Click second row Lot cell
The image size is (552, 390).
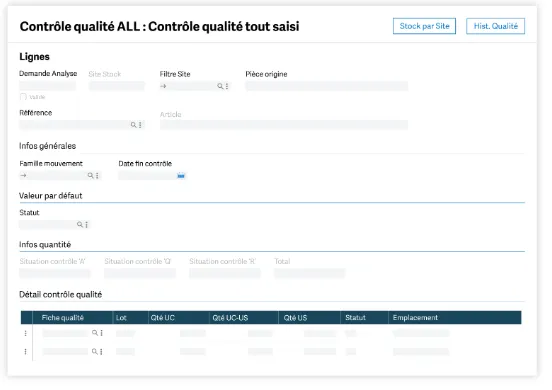pyautogui.click(x=125, y=352)
